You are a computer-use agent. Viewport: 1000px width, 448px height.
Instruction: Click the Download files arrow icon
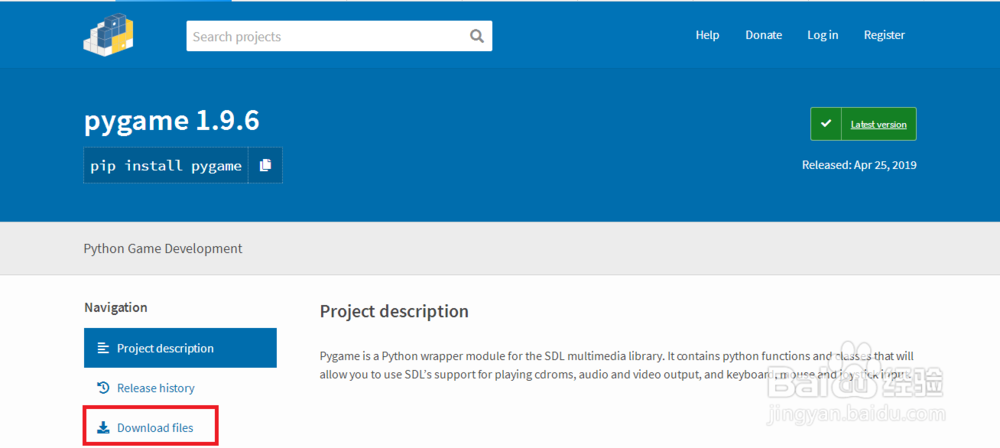click(103, 428)
